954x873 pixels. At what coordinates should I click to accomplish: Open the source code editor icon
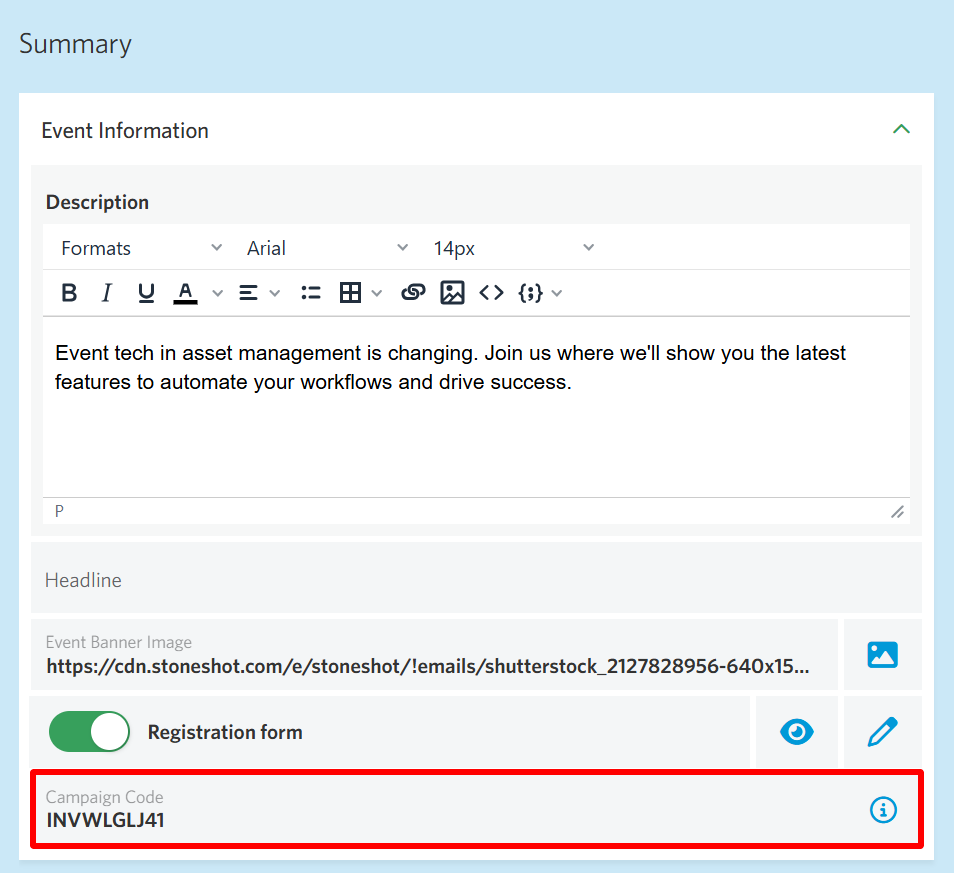point(491,292)
